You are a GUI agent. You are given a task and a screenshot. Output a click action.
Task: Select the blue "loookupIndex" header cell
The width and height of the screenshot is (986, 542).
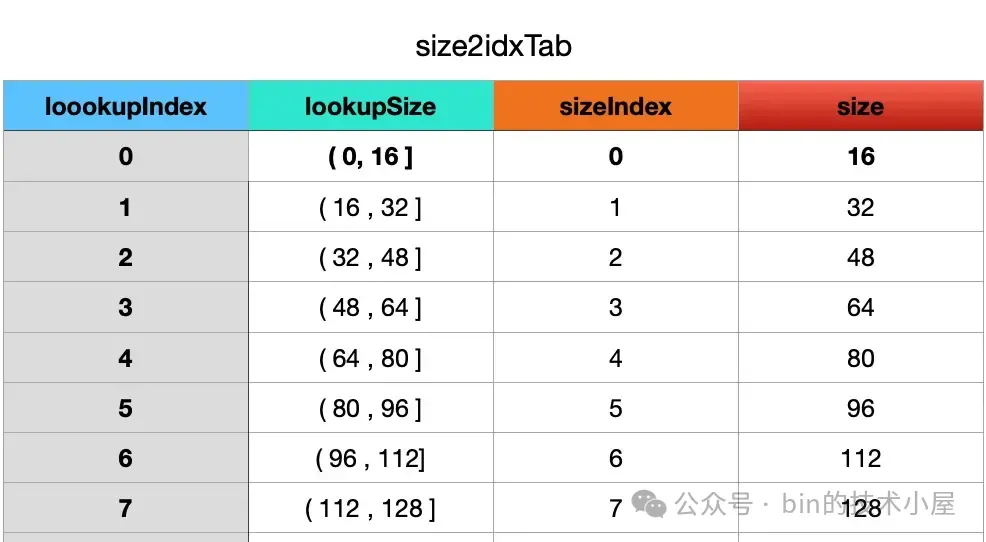[x=125, y=106]
